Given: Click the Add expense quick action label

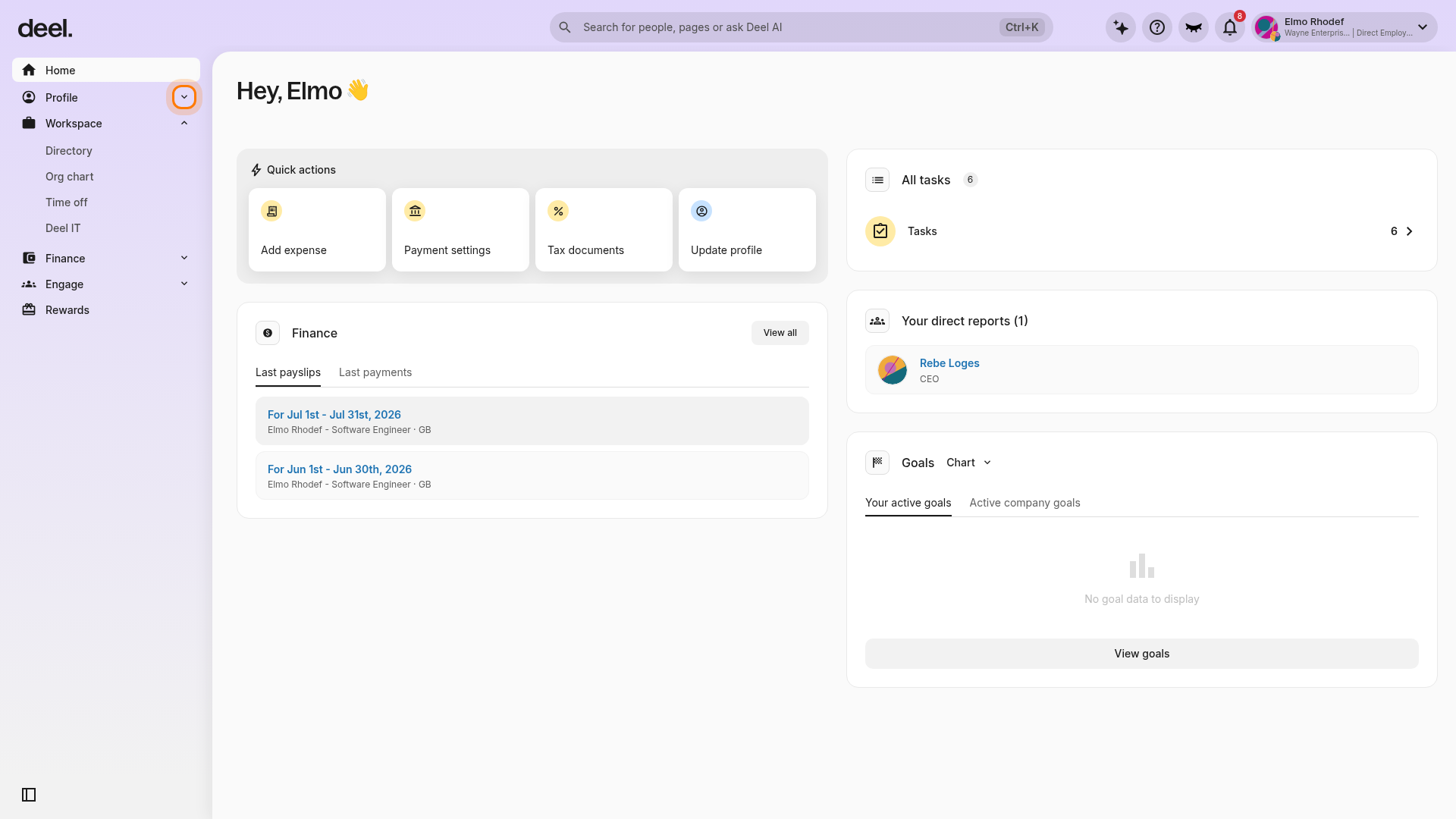Looking at the screenshot, I should coord(293,250).
